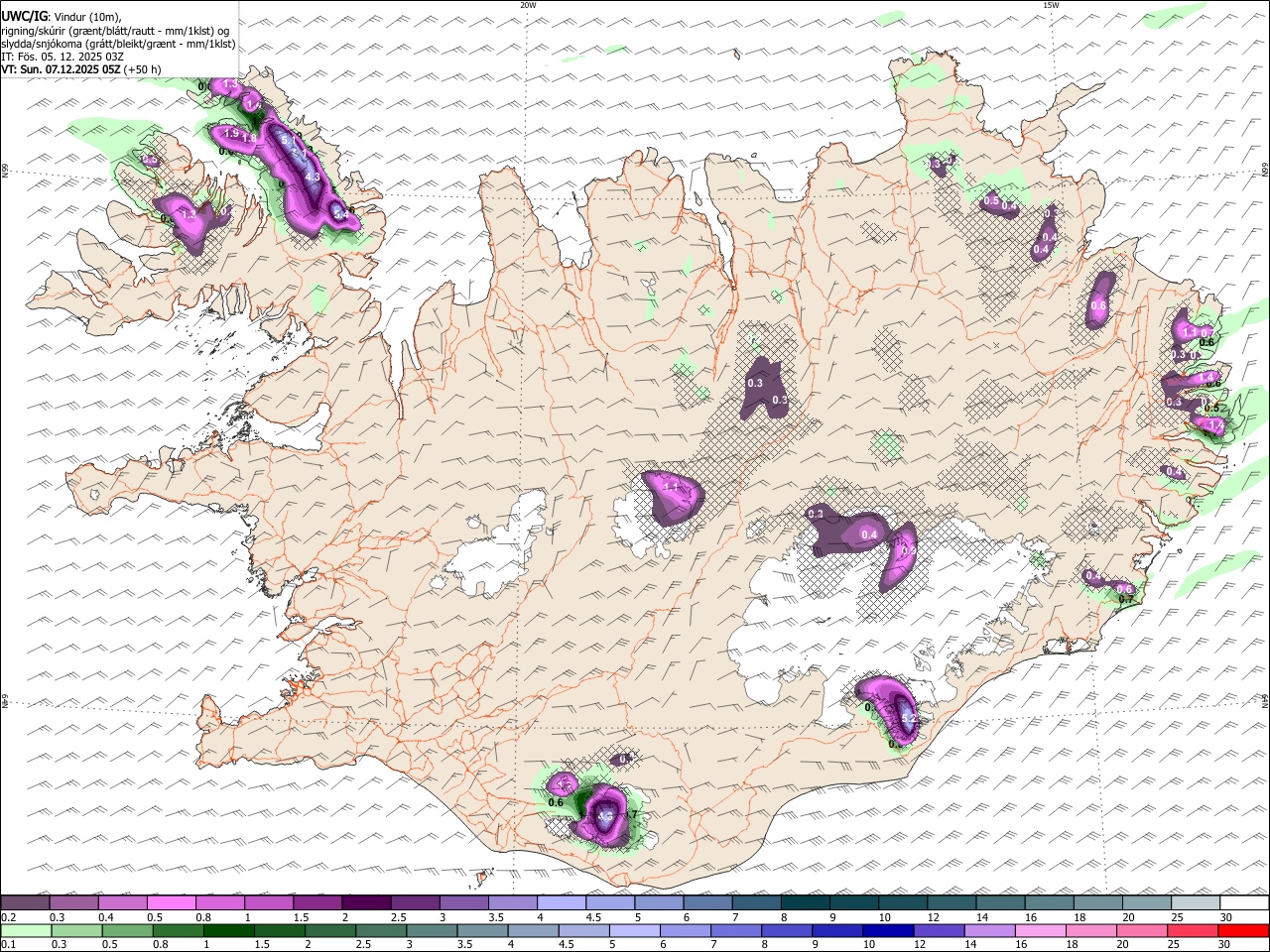Image resolution: width=1270 pixels, height=952 pixels.
Task: Select the lilac 14 mm rain legend swatch
Action: [x=988, y=931]
